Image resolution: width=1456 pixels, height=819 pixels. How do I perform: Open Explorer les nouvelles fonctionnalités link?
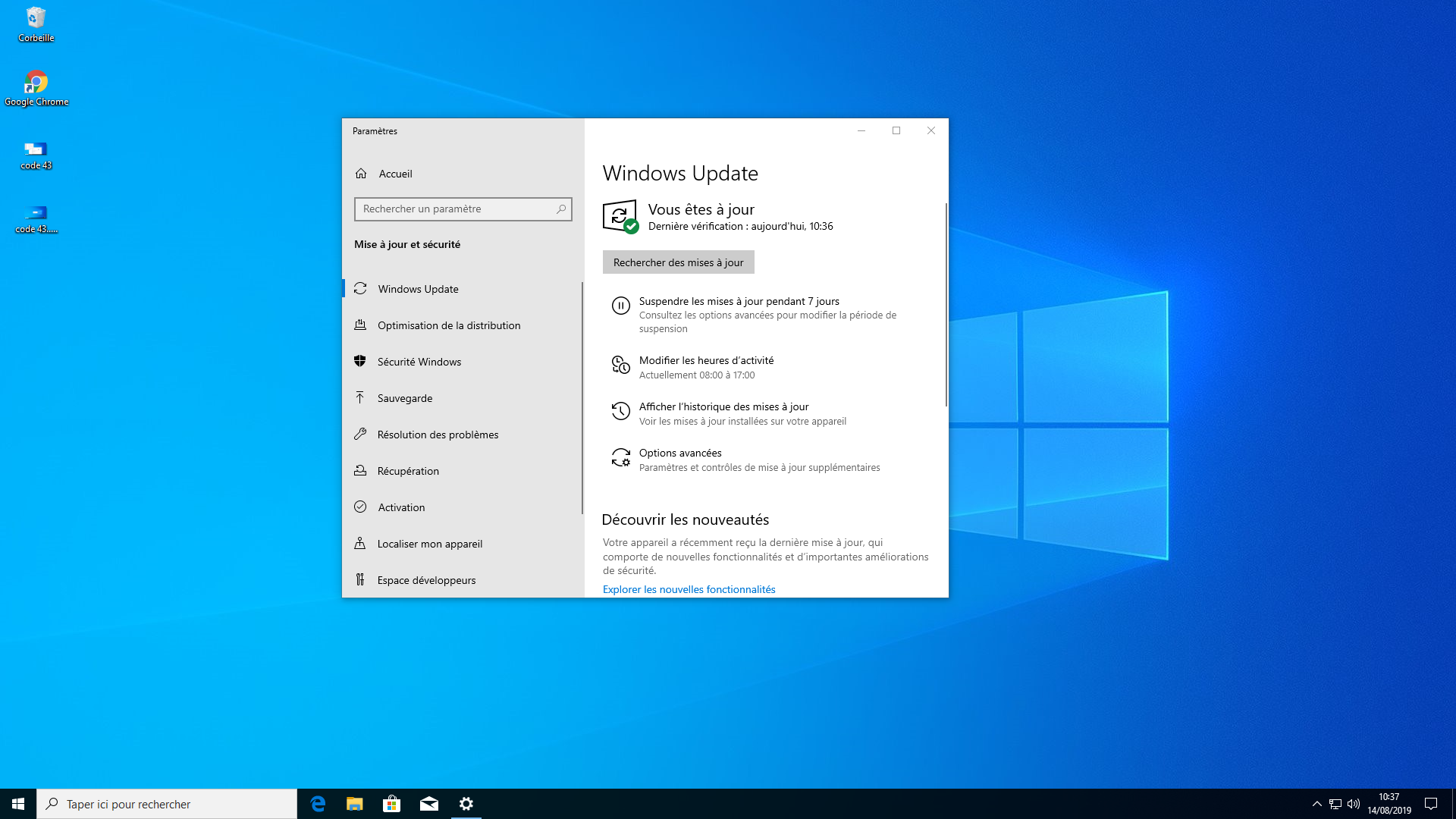(689, 589)
